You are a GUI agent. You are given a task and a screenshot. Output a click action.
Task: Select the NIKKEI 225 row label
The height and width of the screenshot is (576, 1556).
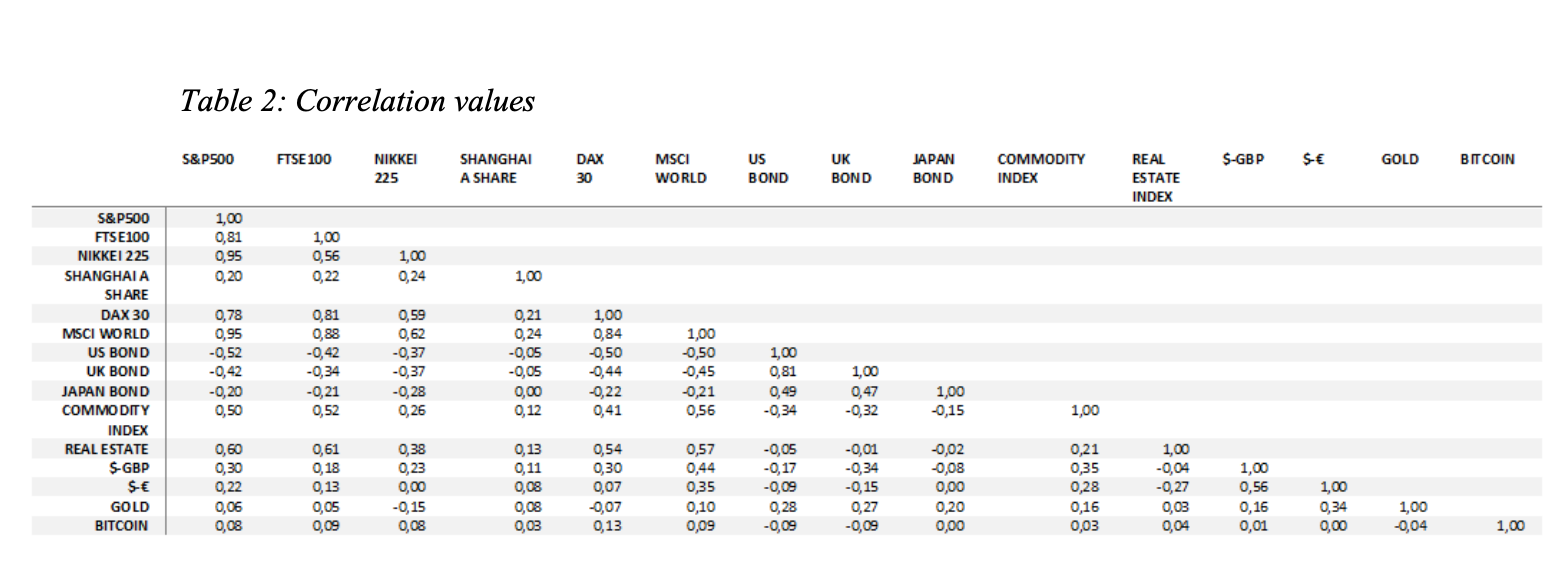[113, 256]
